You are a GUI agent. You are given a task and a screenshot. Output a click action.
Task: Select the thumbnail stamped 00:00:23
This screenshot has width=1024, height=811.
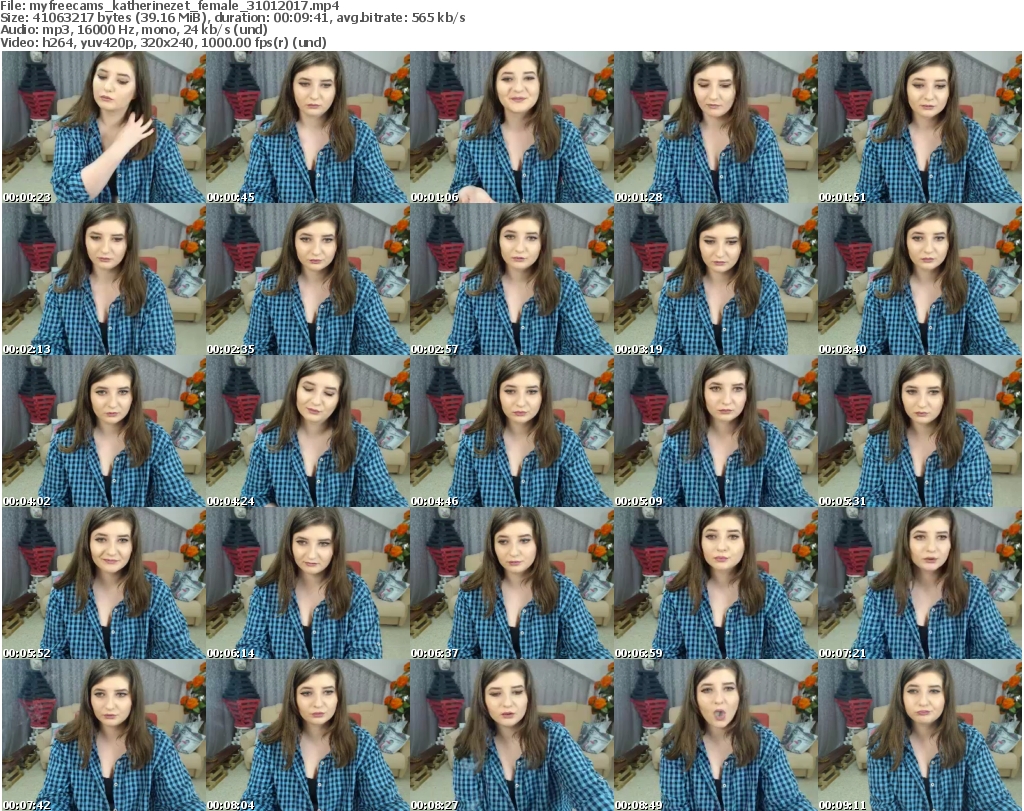point(104,127)
